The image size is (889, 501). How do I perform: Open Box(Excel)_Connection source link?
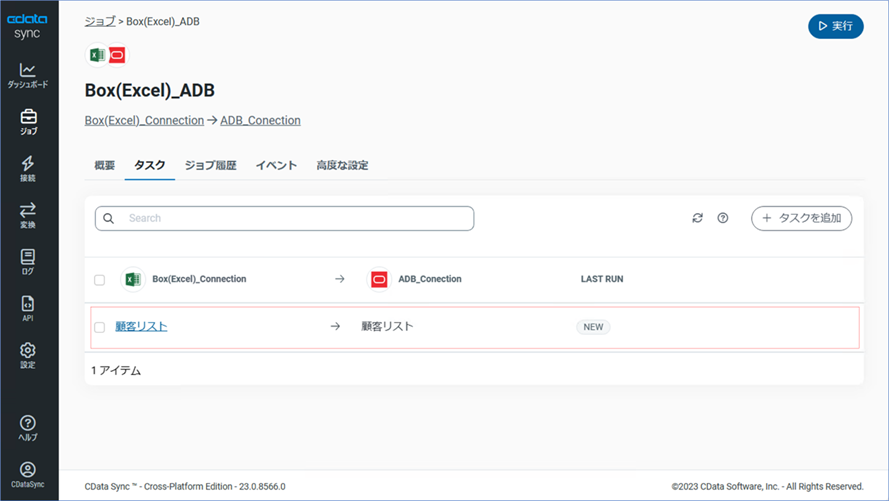coord(144,121)
